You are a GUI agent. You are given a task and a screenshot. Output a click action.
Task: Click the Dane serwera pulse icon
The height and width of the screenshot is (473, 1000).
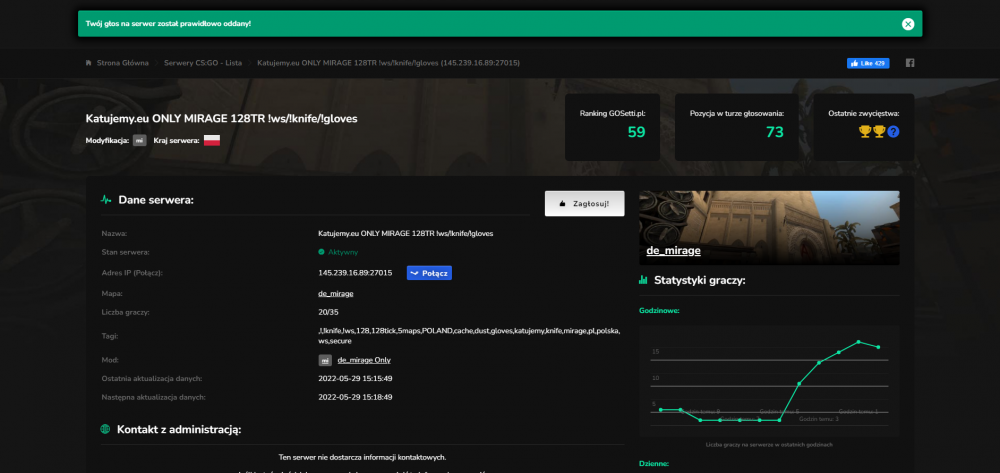(106, 200)
